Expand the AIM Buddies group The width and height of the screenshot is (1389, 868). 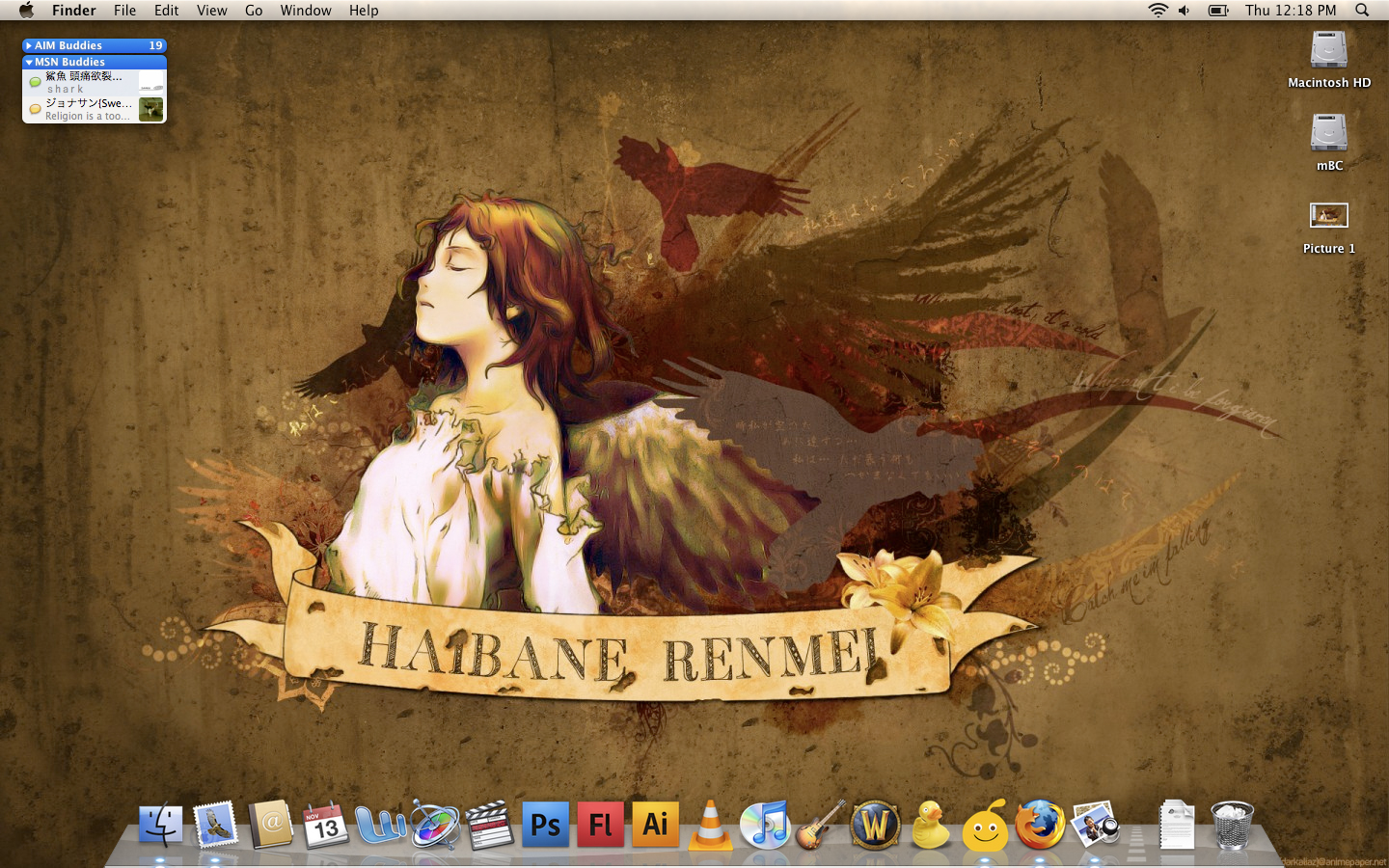tap(29, 45)
